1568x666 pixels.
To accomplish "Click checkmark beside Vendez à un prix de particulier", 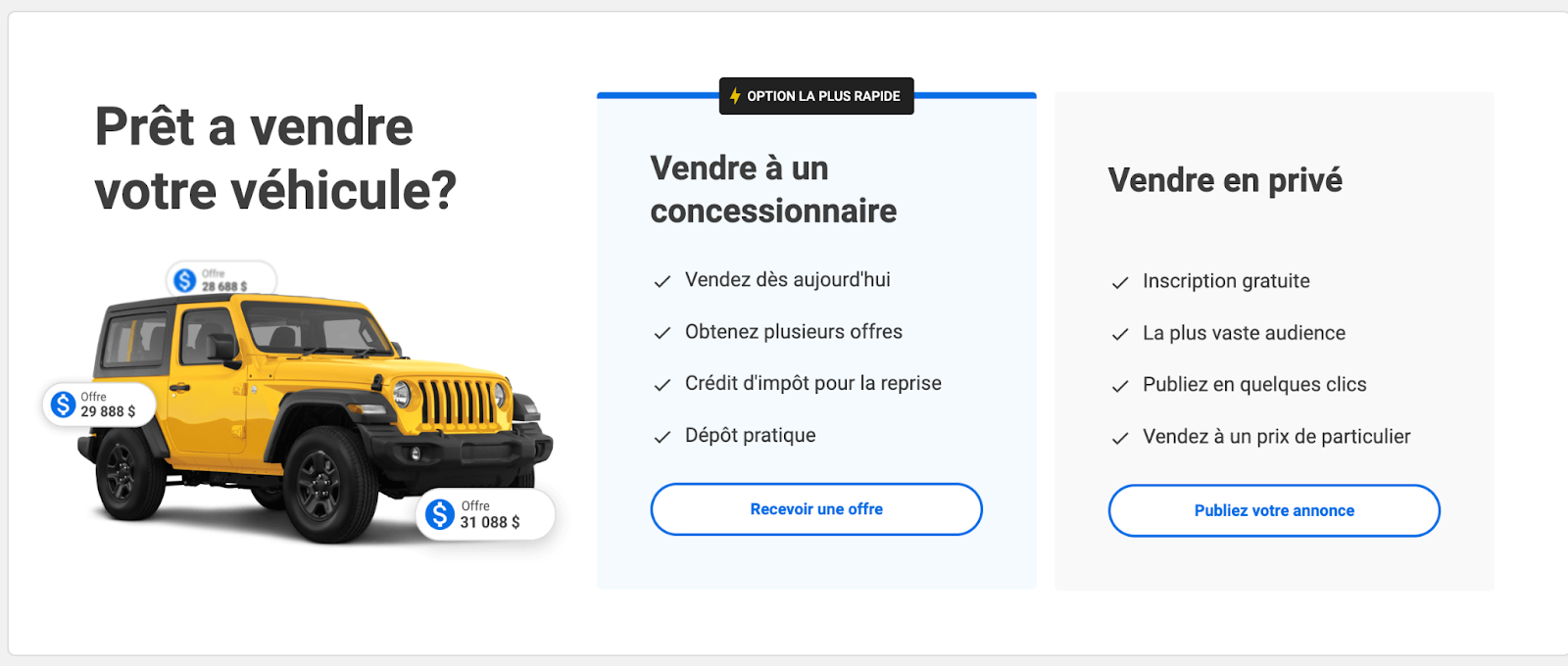I will point(1120,438).
